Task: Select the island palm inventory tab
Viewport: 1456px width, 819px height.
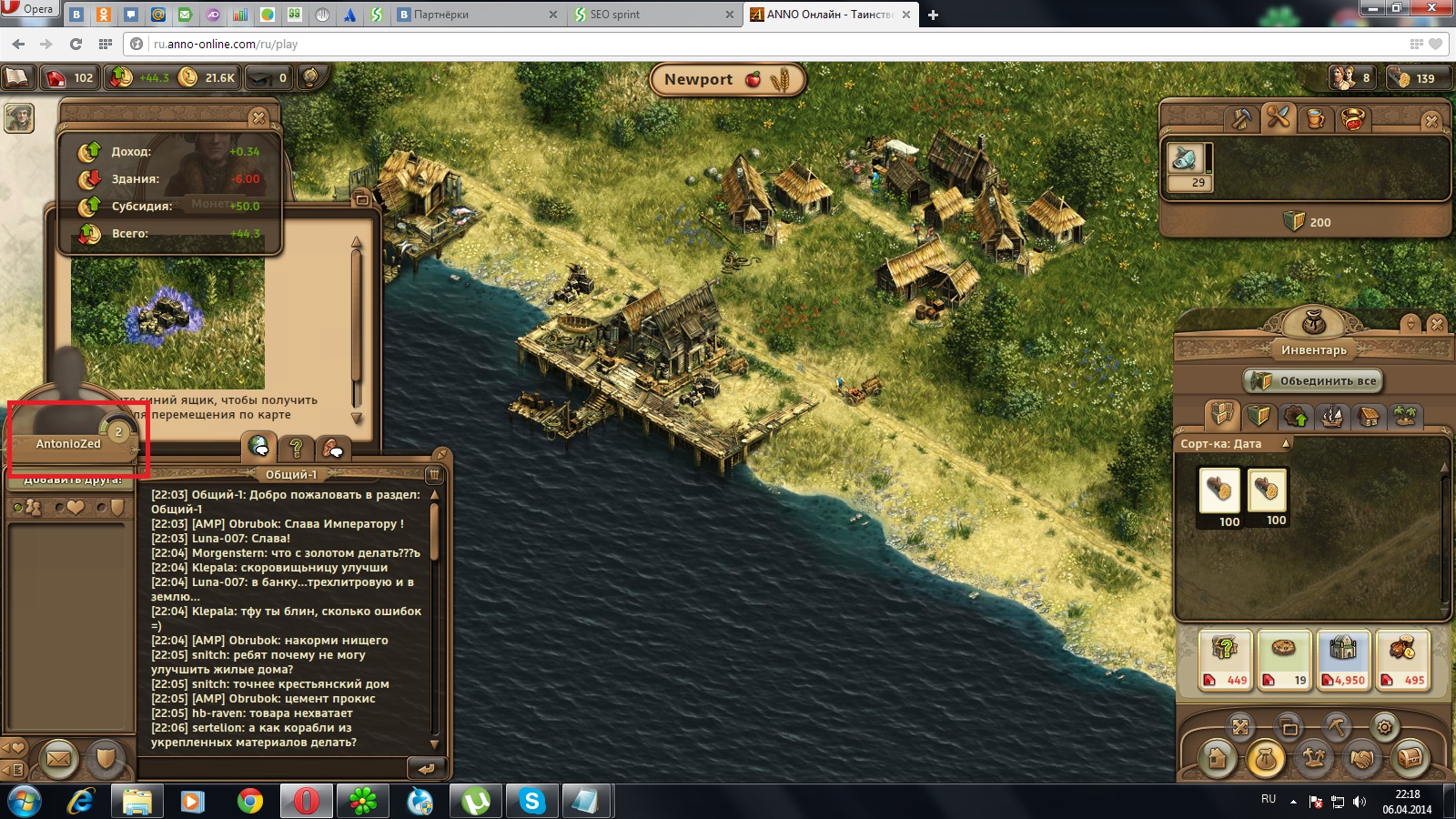Action: (x=1406, y=417)
